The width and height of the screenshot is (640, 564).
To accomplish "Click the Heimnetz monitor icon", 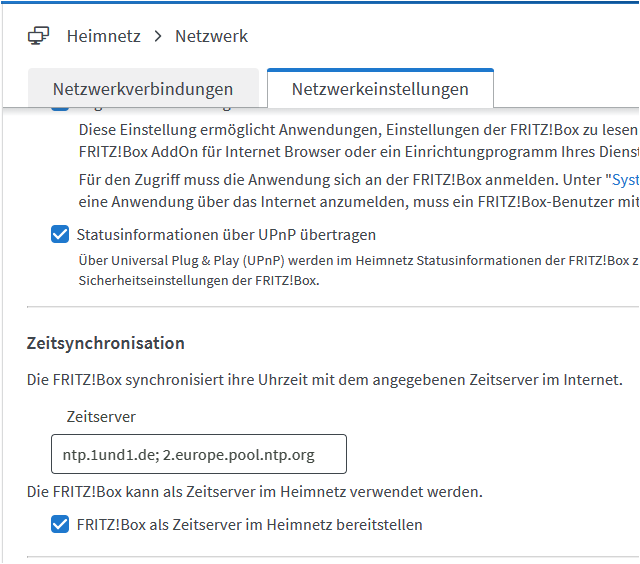I will [39, 36].
